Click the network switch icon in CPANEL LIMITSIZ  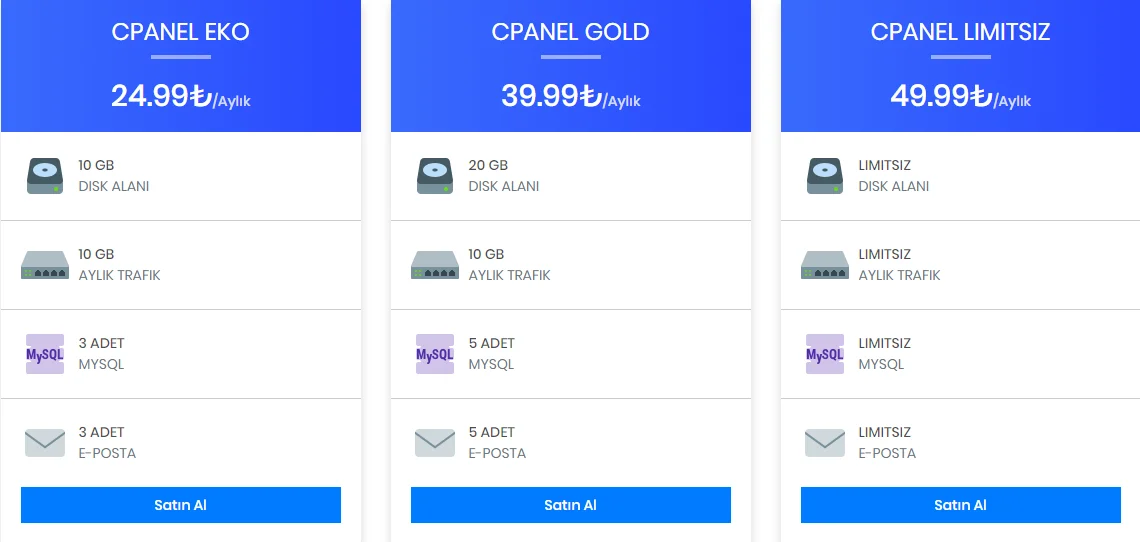pyautogui.click(x=825, y=265)
